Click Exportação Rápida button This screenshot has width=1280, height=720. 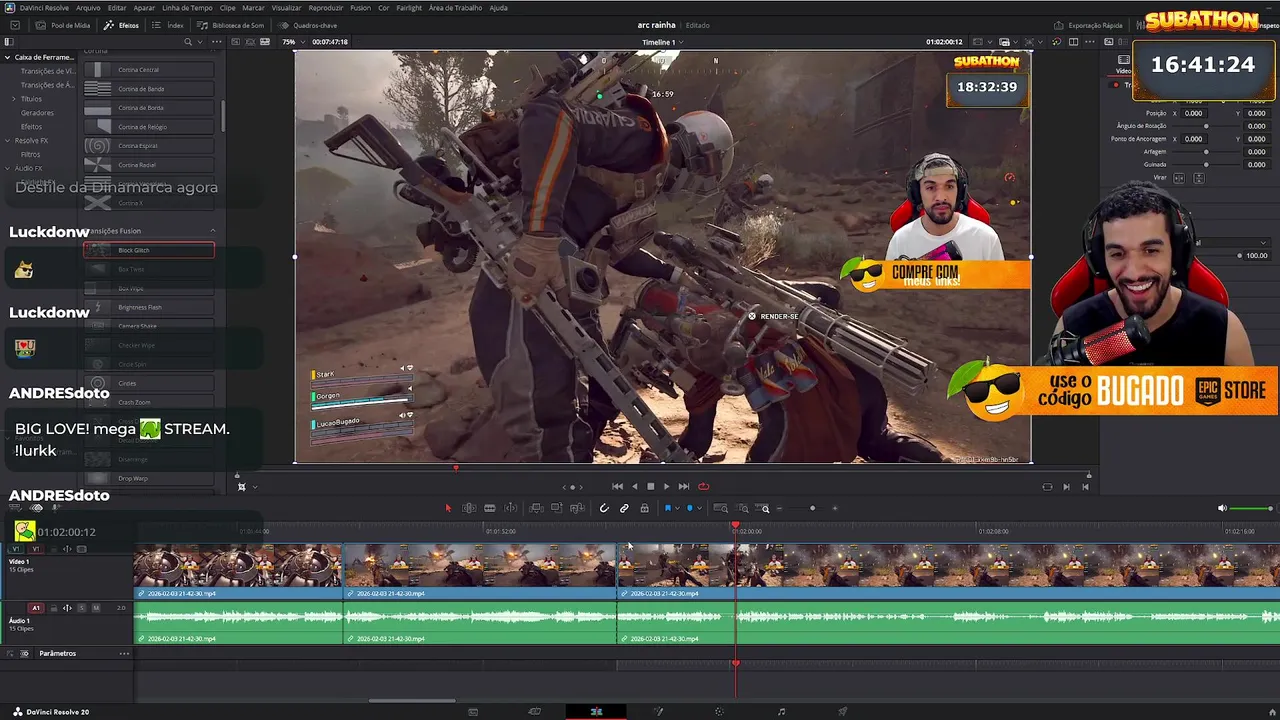click(1089, 25)
